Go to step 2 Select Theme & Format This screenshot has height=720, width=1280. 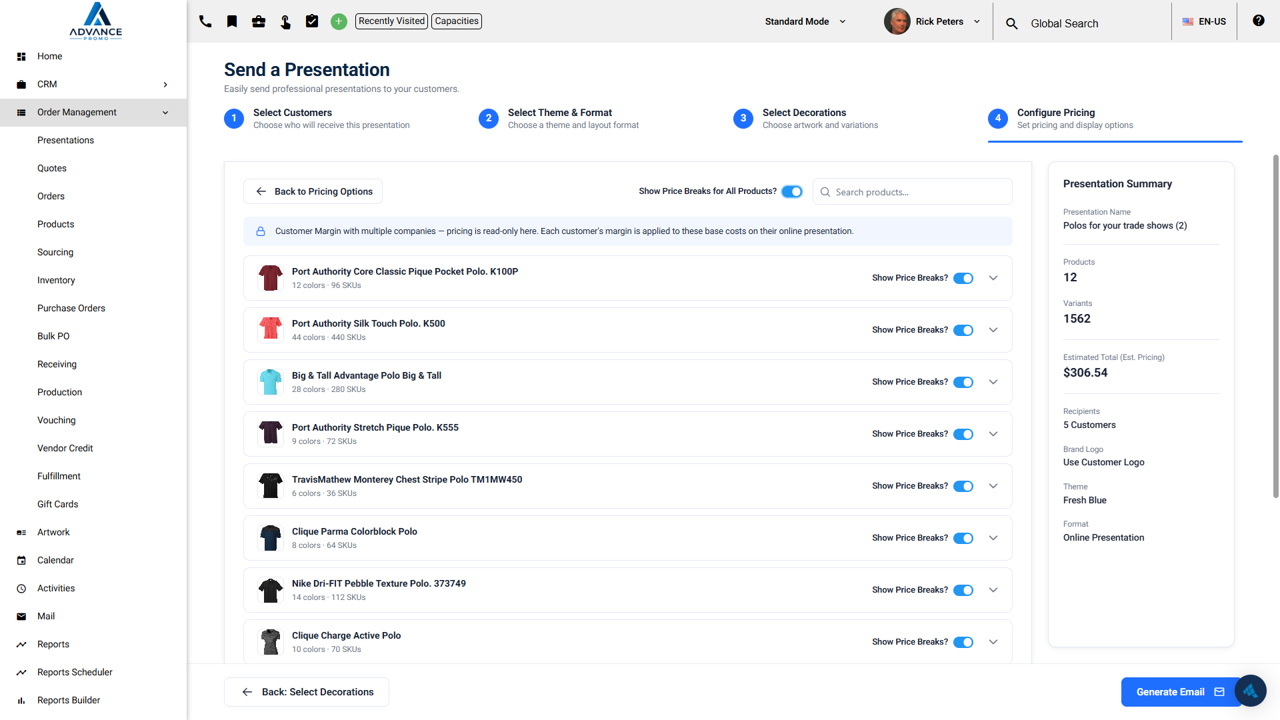559,118
